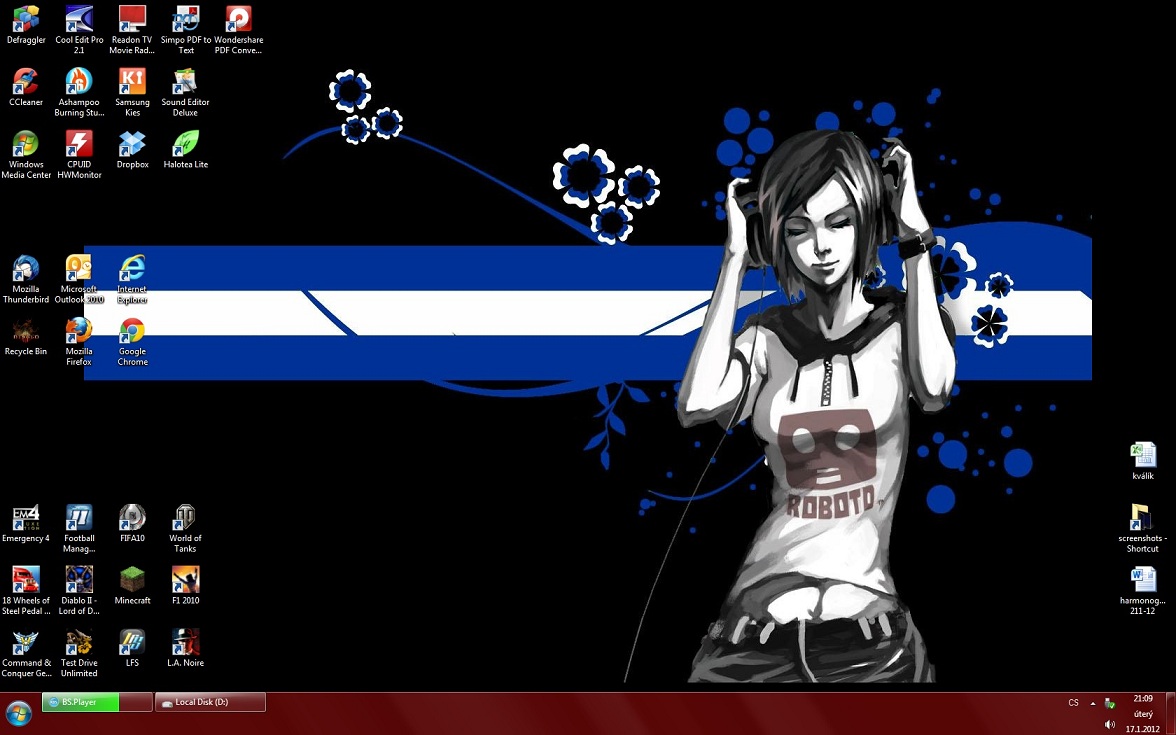Viewport: 1176px width, 735px height.
Task: Switch to BS.Player in the taskbar
Action: (x=97, y=703)
